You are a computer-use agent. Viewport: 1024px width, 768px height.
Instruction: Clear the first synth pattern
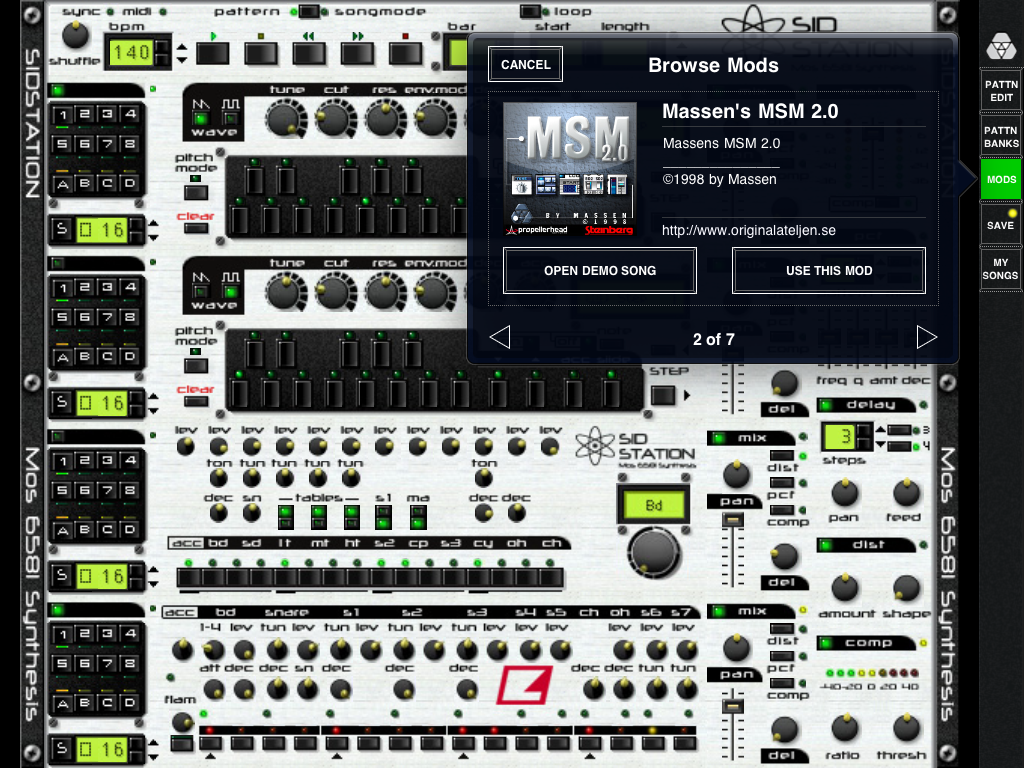tap(195, 228)
